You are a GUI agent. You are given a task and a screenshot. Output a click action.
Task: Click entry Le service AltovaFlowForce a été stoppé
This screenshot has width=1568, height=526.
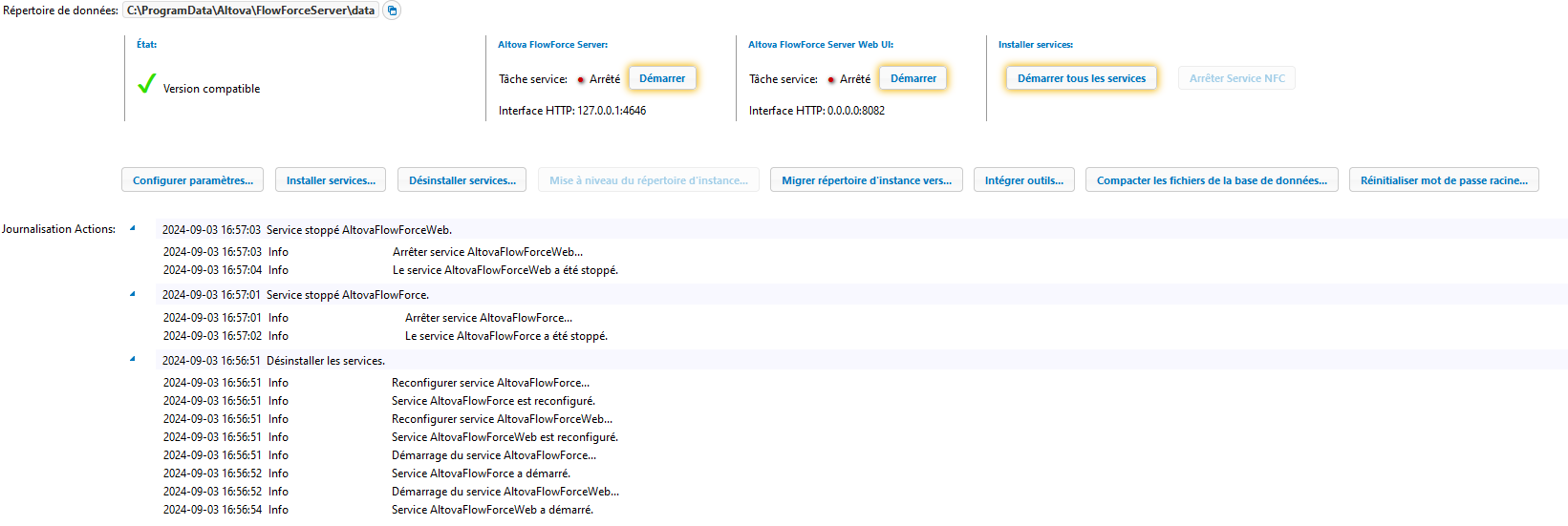point(506,336)
